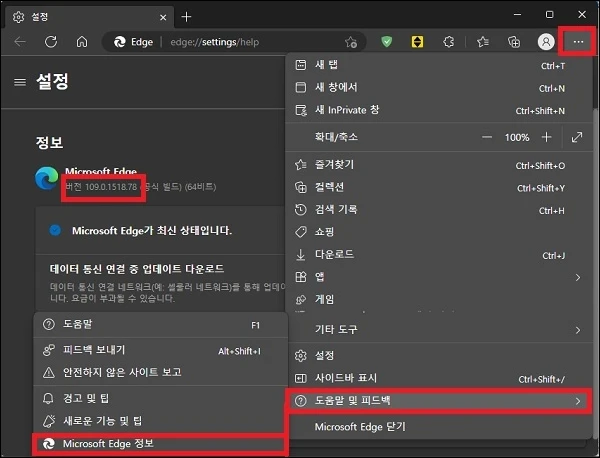Click the version text 109.0.1518.78
The image size is (600, 458).
click(111, 187)
